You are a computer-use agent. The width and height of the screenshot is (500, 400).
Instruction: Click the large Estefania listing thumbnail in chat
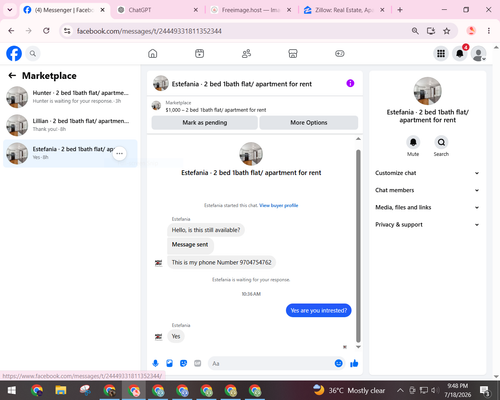coord(251,154)
